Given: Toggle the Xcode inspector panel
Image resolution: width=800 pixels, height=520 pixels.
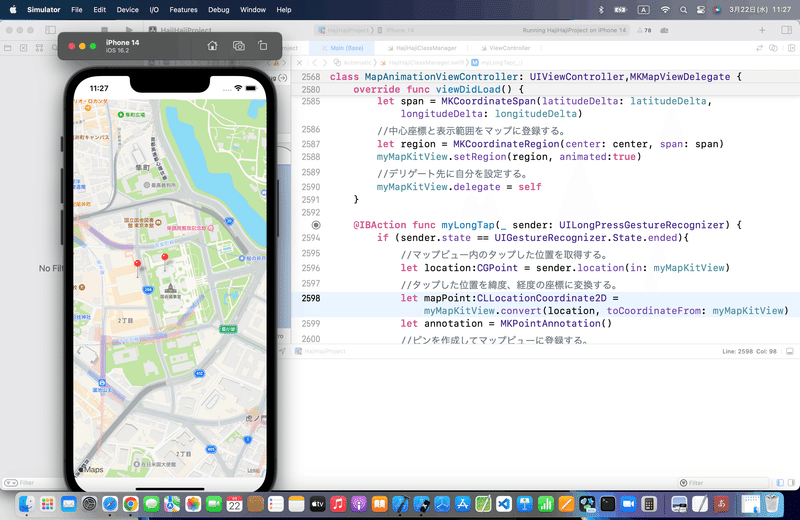Looking at the screenshot, I should click(786, 30).
